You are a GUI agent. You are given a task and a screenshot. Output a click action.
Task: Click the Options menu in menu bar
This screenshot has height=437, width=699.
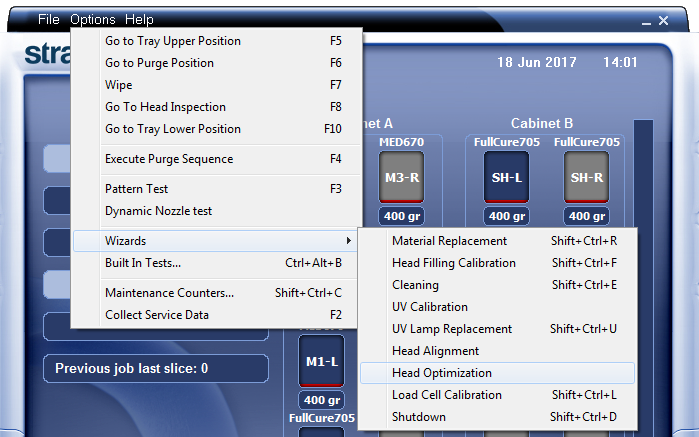tap(93, 19)
